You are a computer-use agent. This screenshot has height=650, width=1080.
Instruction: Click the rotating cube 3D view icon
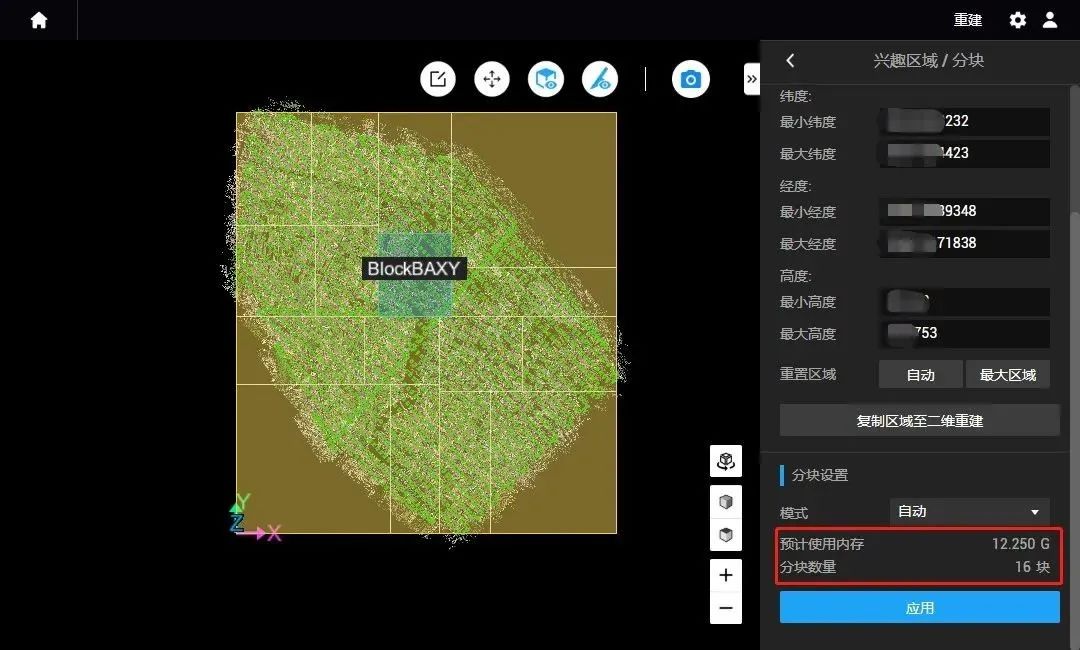pos(726,461)
